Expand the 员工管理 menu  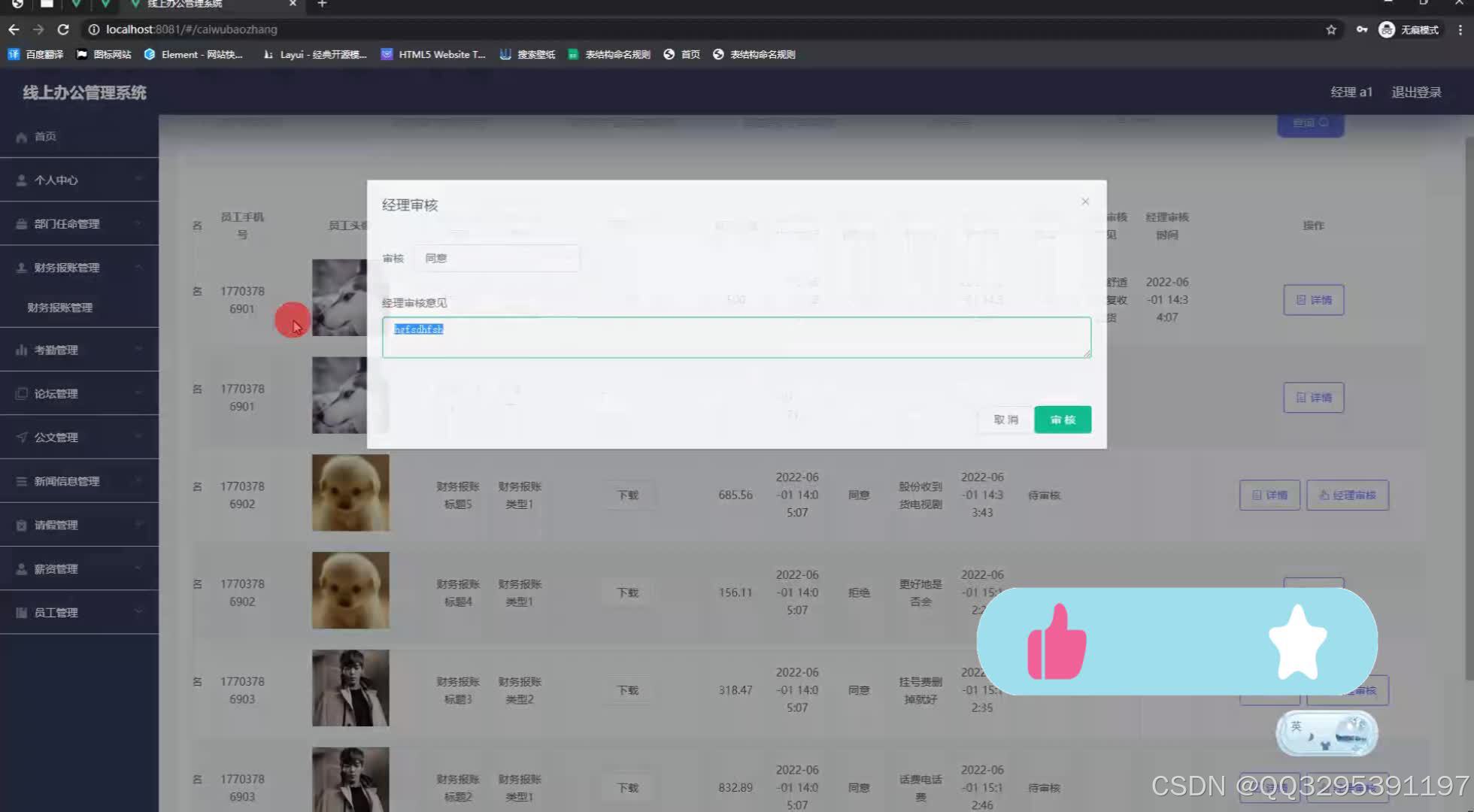(x=79, y=612)
